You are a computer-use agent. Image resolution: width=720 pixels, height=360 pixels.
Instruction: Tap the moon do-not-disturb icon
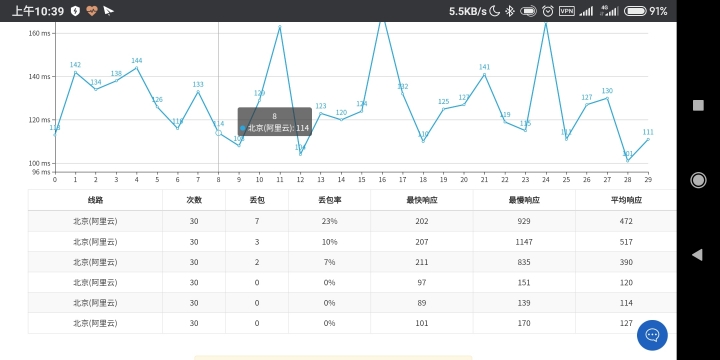click(x=495, y=11)
